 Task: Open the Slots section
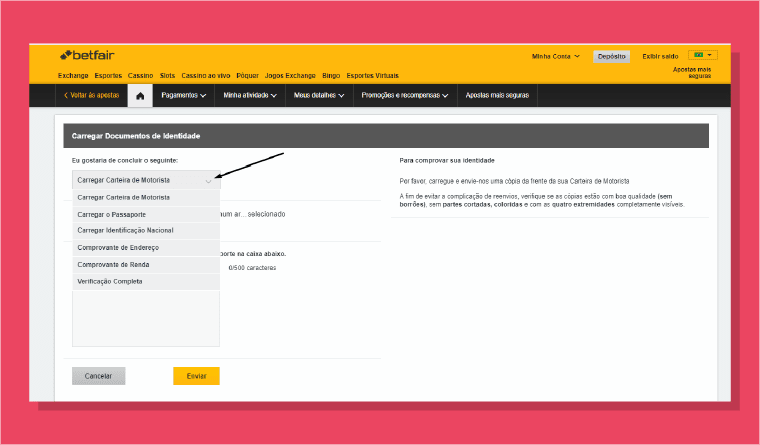[x=167, y=76]
